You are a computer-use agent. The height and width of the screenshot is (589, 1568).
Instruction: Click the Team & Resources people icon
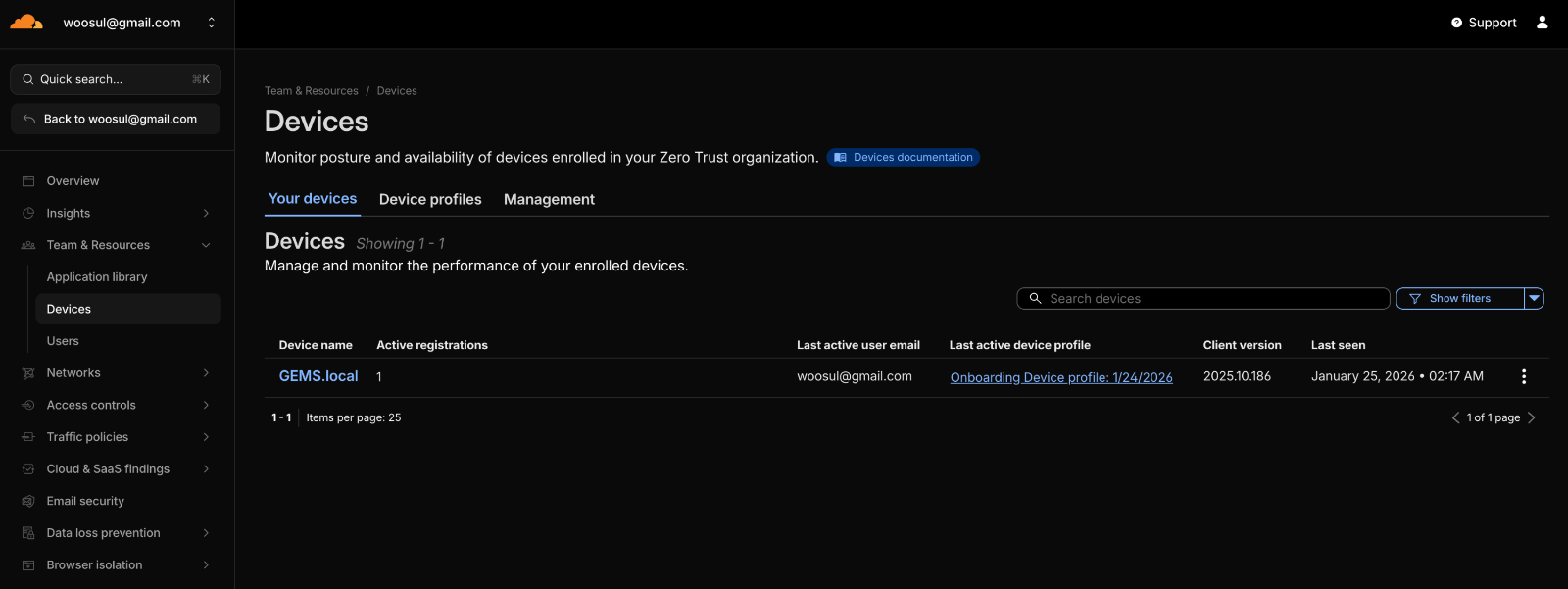pos(28,245)
